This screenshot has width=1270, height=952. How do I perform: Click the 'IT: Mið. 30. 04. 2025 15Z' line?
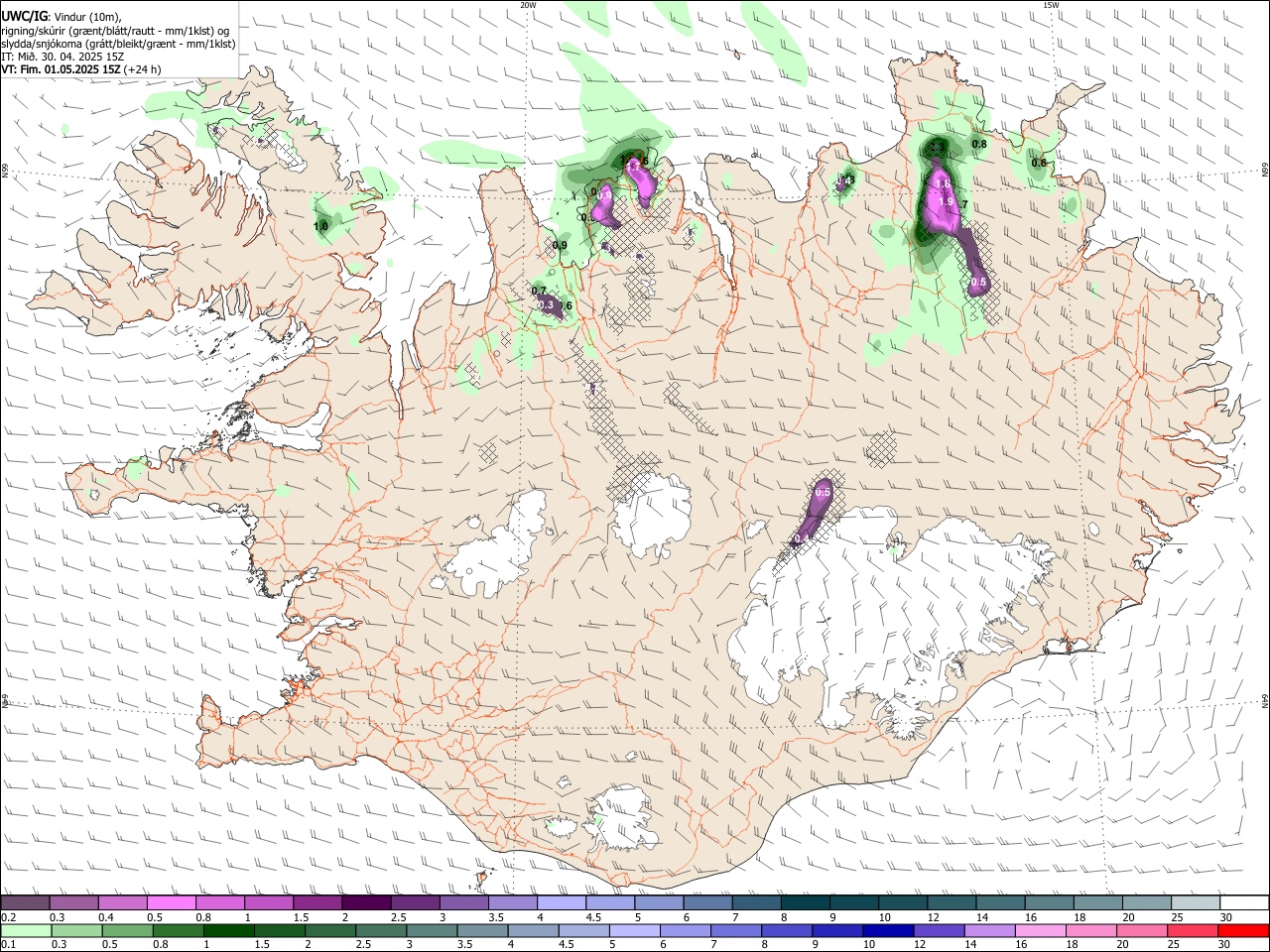62,57
